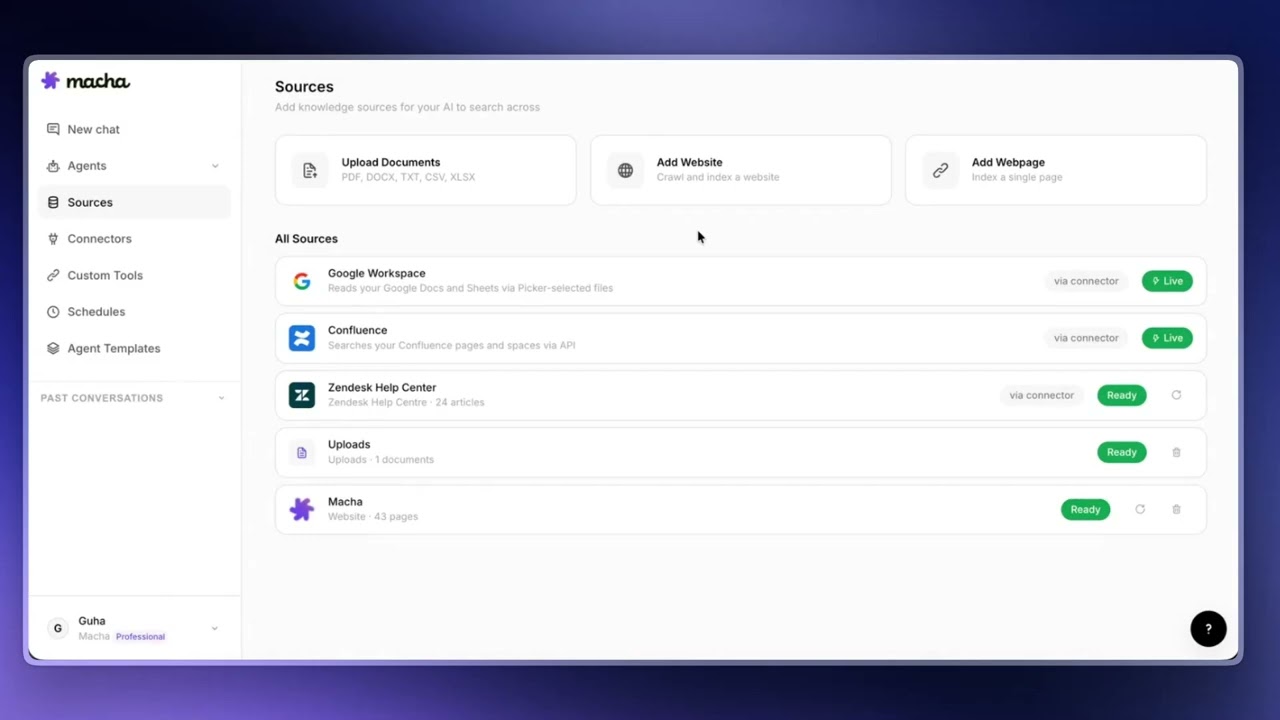This screenshot has width=1280, height=720.
Task: Click the Ready badge on the Uploads row
Action: 1122,452
